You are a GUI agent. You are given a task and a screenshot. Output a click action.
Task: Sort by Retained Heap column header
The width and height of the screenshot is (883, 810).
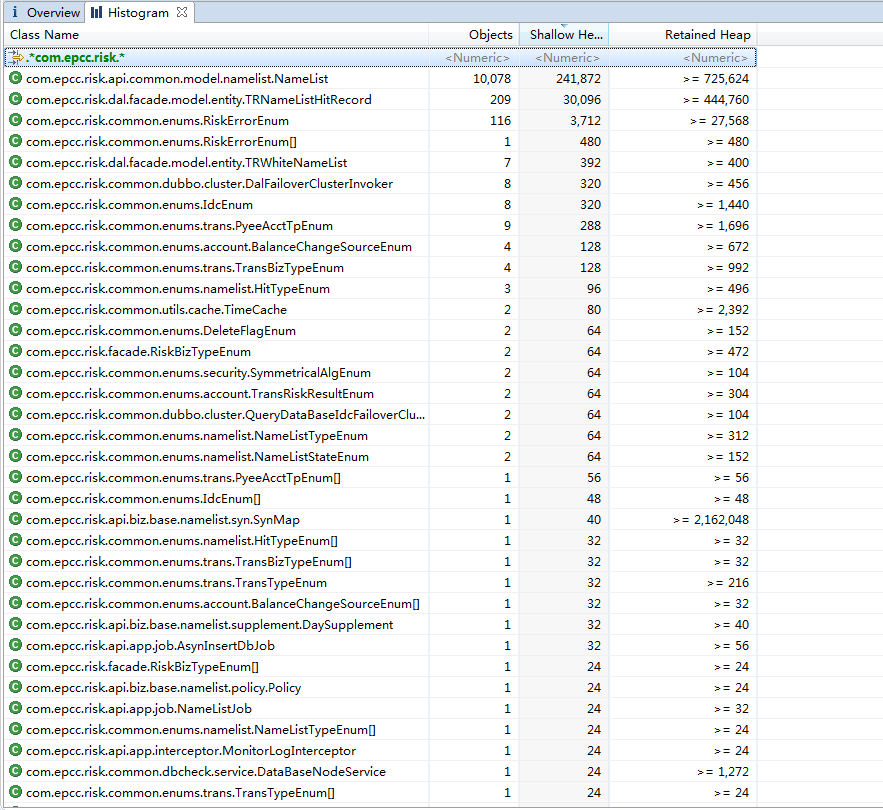(x=683, y=34)
